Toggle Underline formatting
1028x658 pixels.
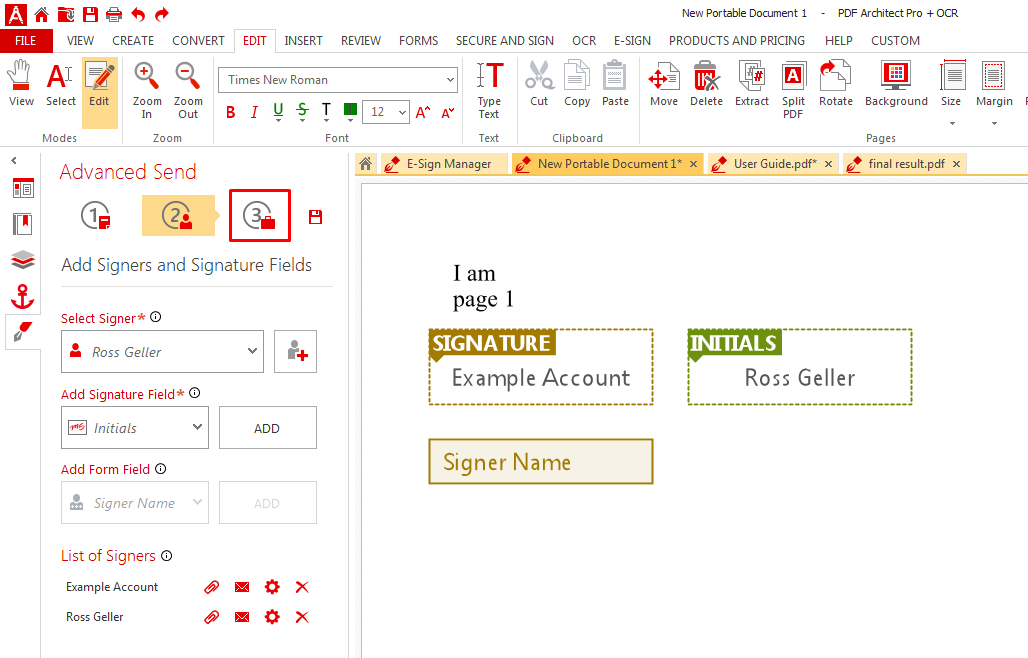tap(279, 113)
